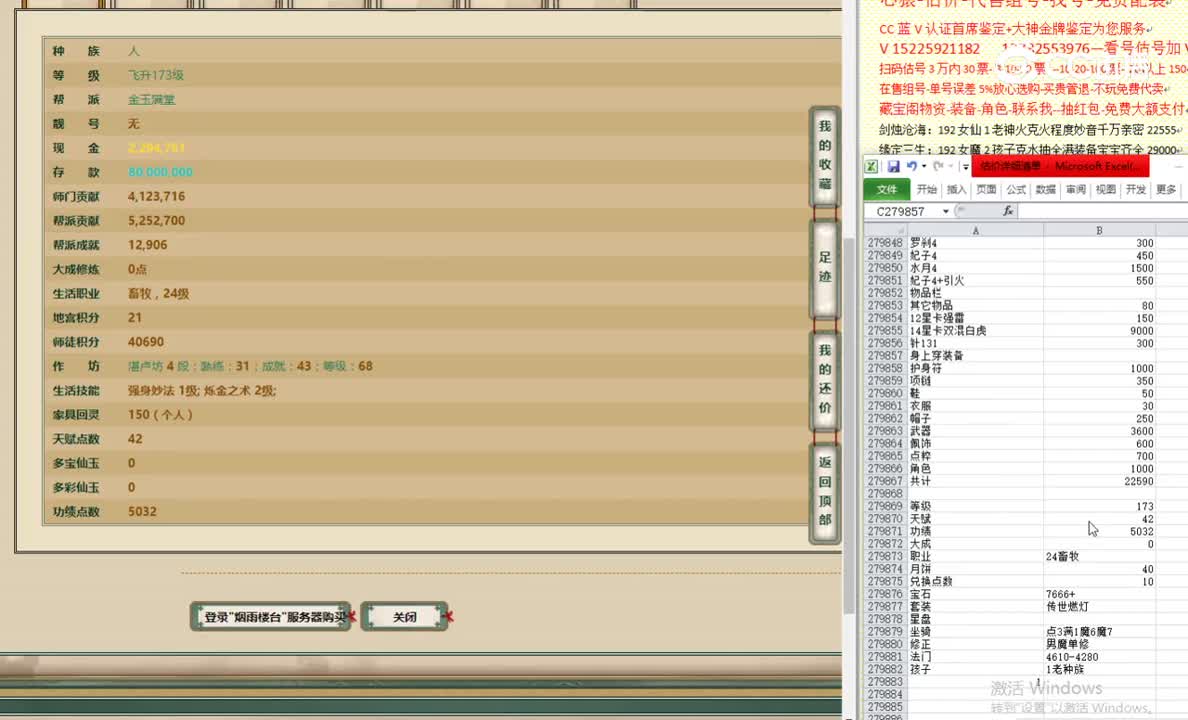Click the 7666+ cell
1188x720 pixels.
pos(1099,594)
